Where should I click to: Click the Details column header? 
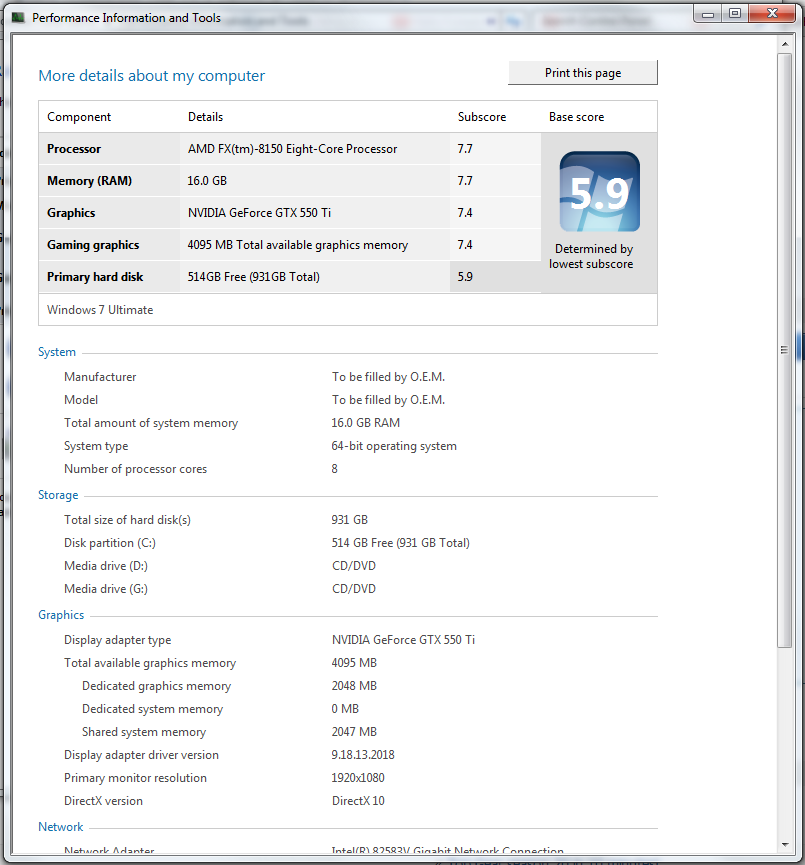[x=205, y=117]
